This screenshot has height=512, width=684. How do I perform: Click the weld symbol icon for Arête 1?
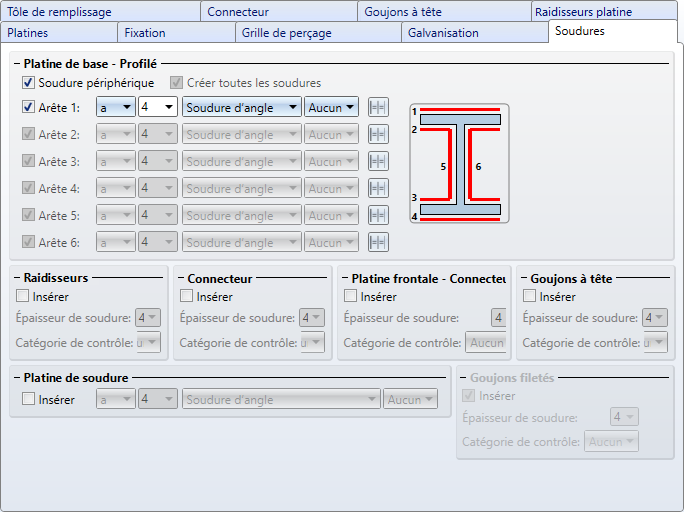coord(378,107)
